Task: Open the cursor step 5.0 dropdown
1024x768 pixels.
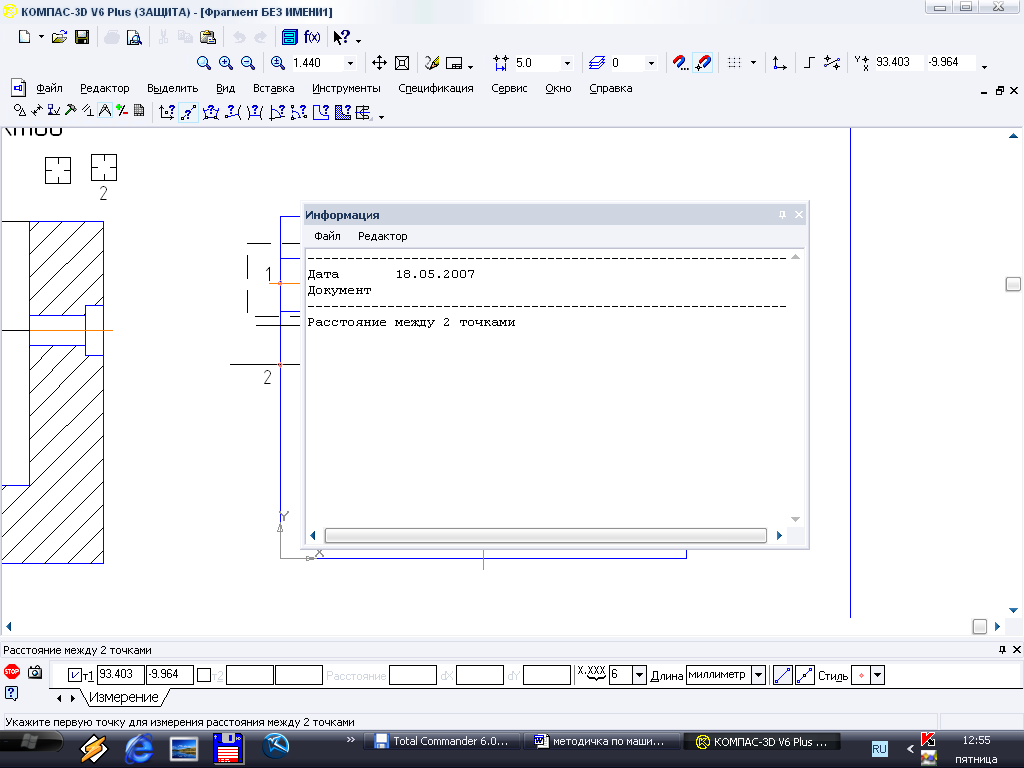Action: [567, 63]
